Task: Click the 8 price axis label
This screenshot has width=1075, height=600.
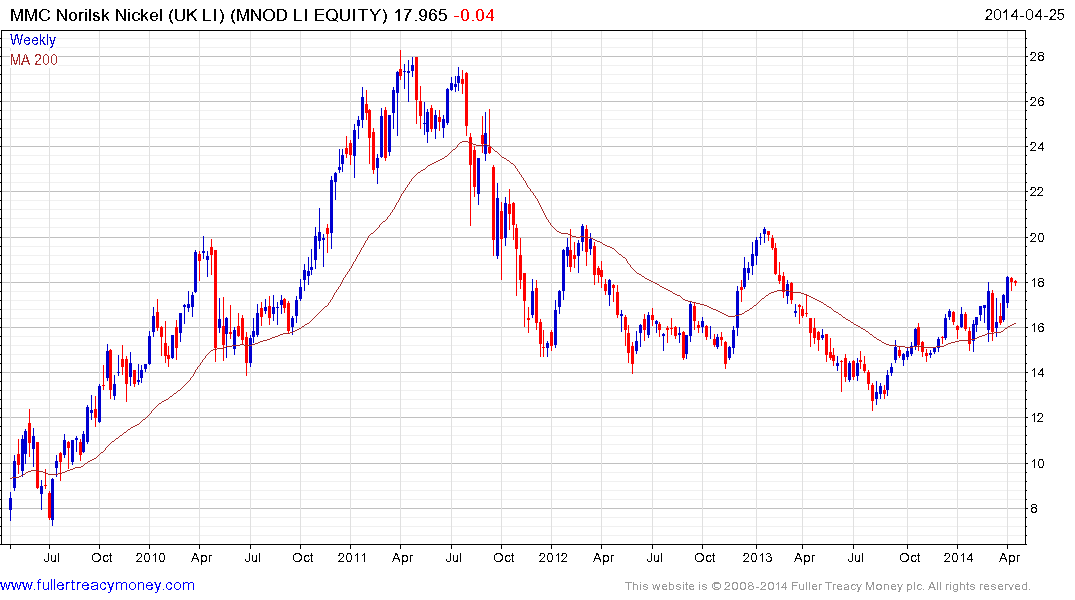Action: [x=1033, y=509]
